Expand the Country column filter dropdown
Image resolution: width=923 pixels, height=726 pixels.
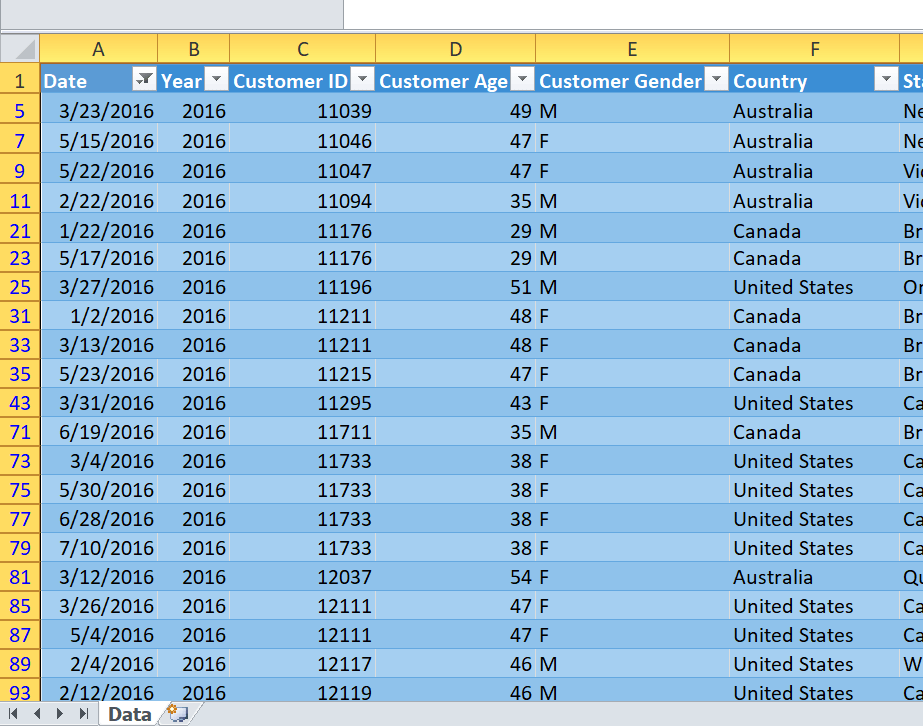click(x=885, y=81)
